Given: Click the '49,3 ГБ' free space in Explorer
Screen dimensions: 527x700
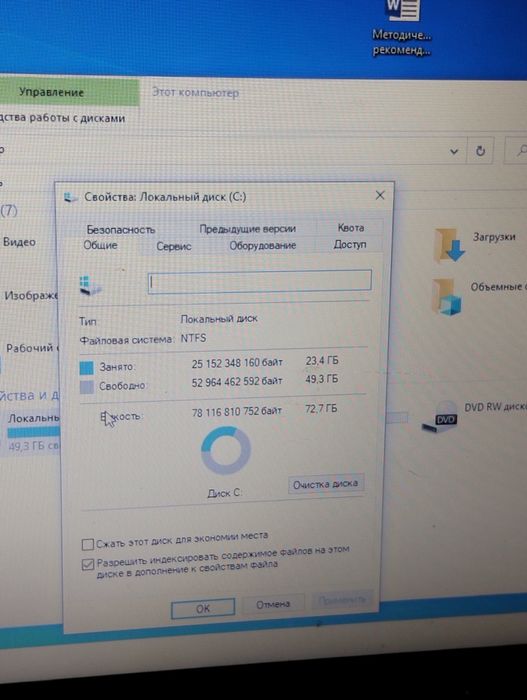Looking at the screenshot, I should [33, 446].
